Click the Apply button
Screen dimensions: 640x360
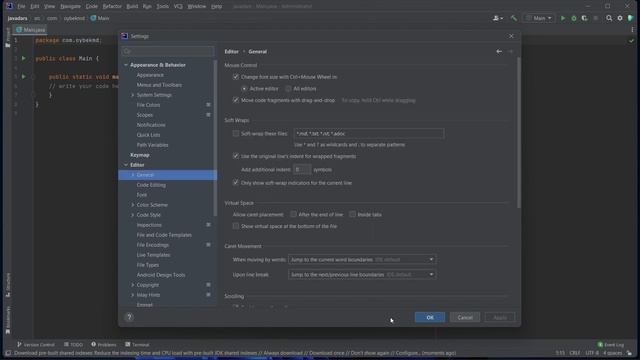pos(500,317)
